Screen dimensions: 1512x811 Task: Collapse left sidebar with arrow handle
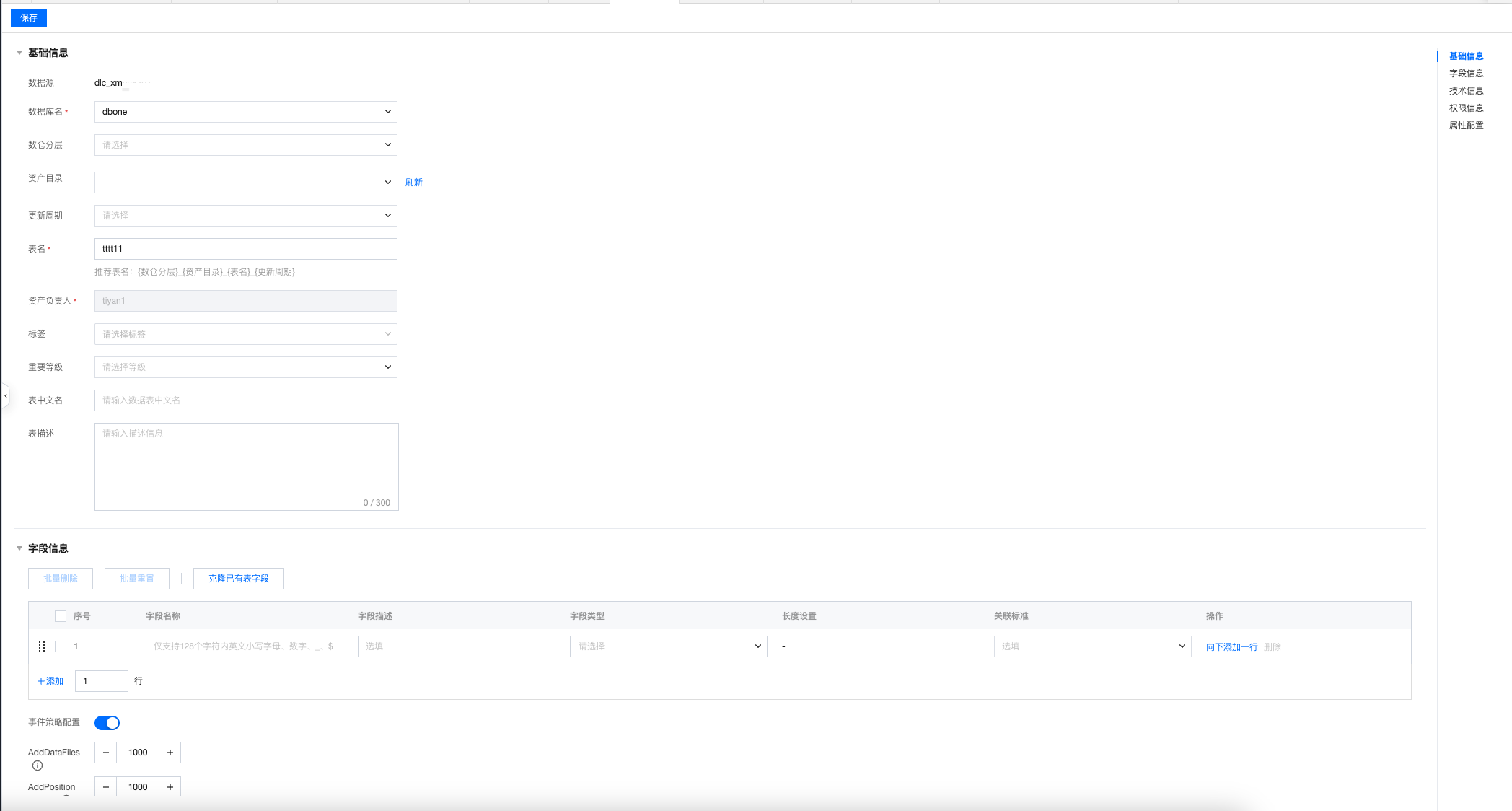[x=6, y=396]
